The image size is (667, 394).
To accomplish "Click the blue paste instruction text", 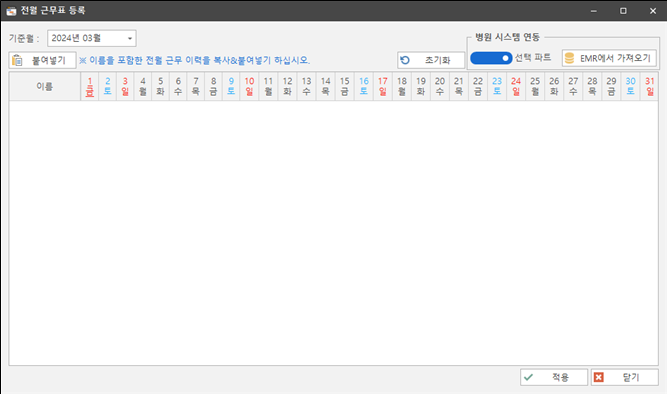I will click(195, 60).
